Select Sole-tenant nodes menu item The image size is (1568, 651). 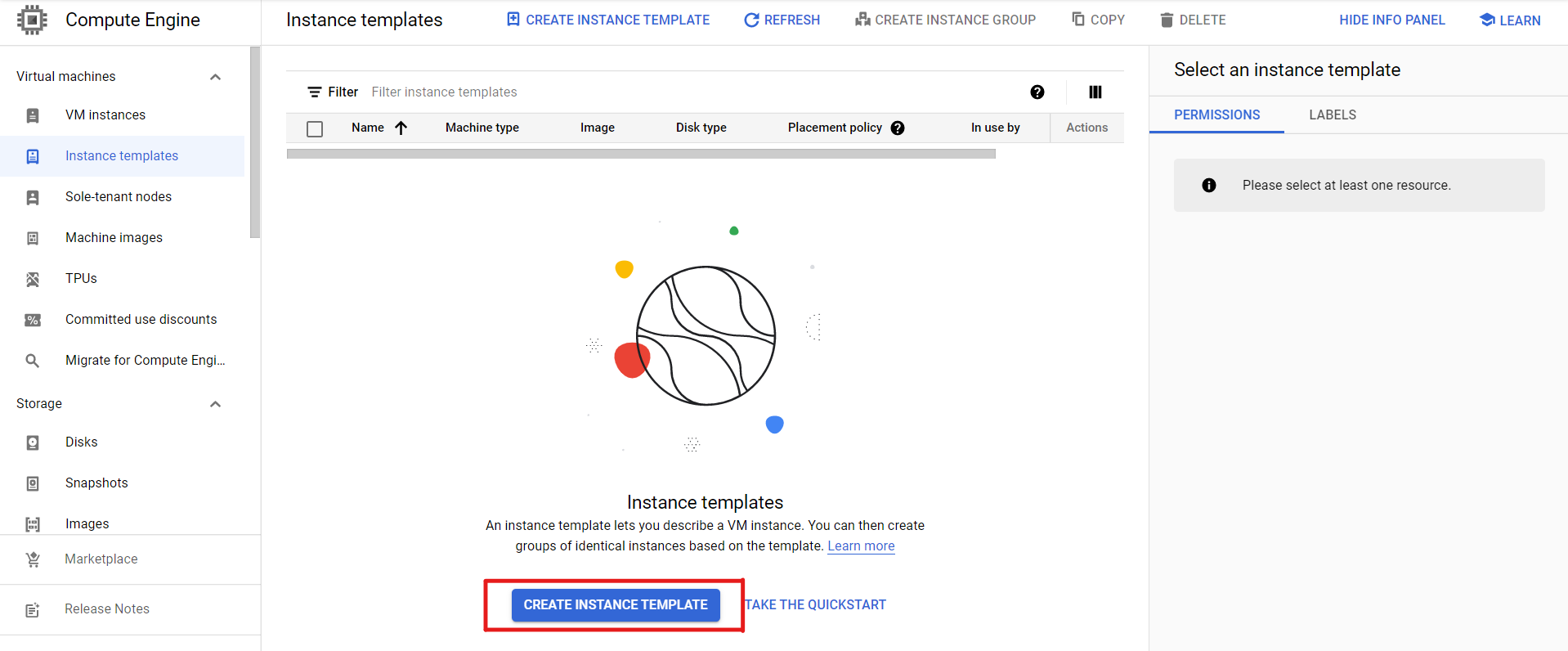point(119,197)
